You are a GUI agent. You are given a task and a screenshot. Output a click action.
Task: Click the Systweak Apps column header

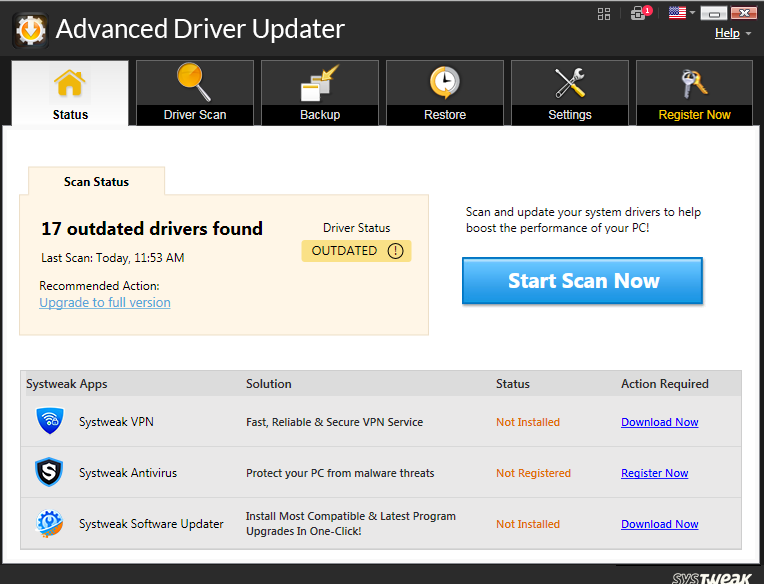coord(67,384)
